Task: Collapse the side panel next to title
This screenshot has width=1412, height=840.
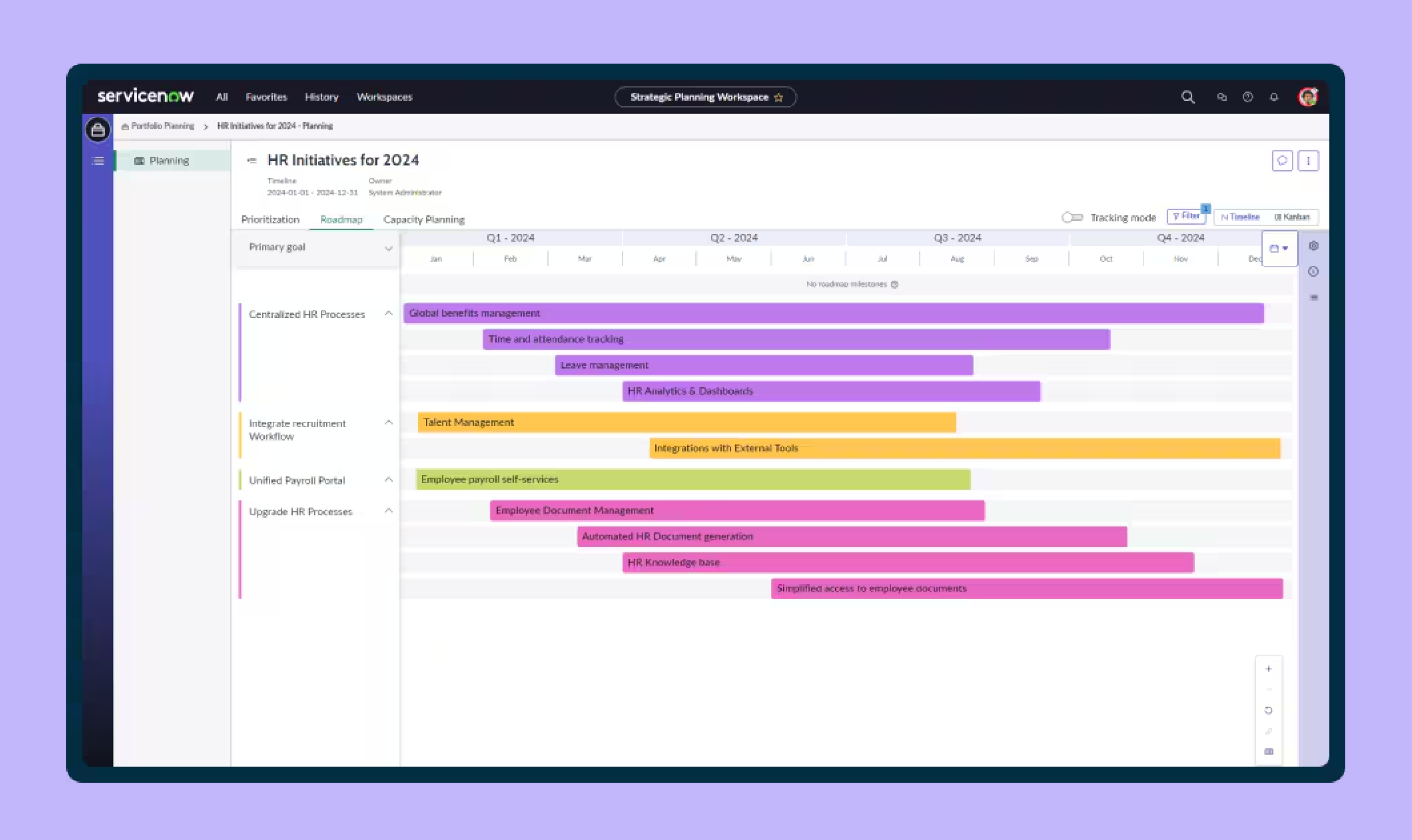Action: [x=252, y=161]
